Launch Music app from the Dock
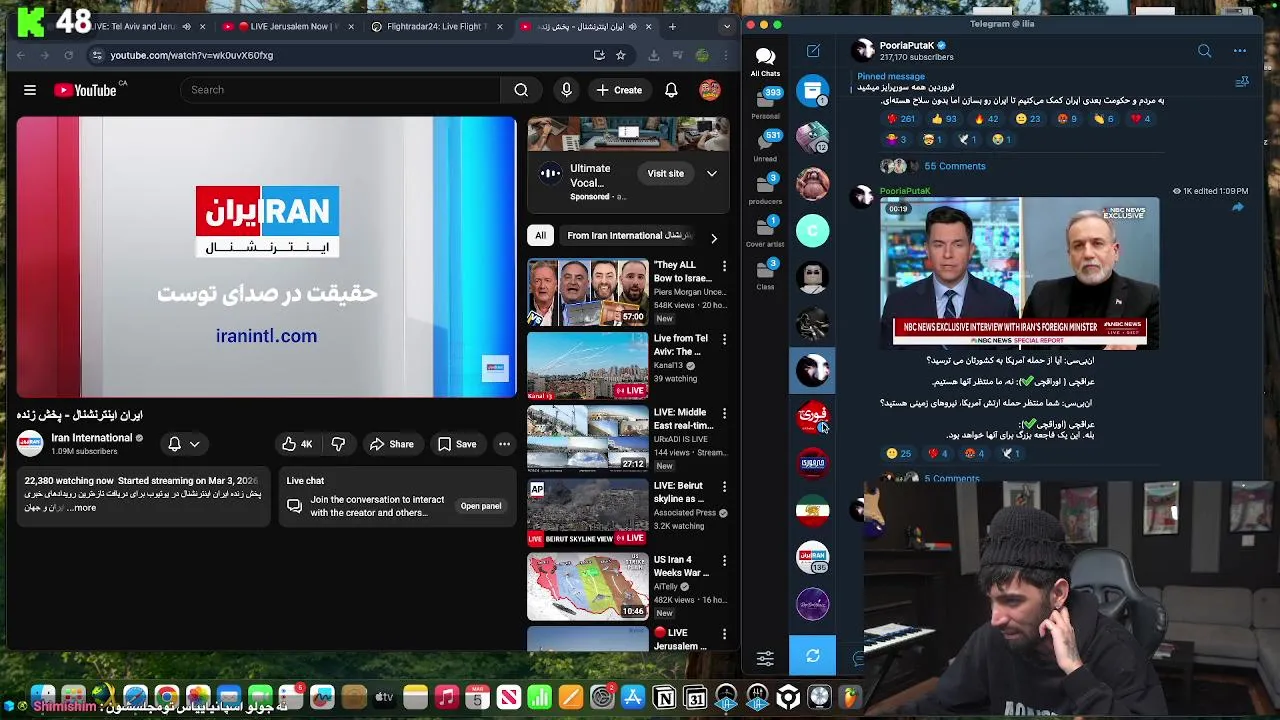This screenshot has height=720, width=1280. [446, 697]
